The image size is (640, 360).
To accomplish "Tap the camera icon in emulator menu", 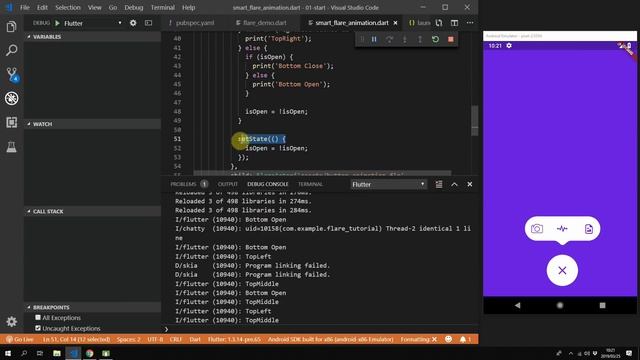I will point(537,229).
